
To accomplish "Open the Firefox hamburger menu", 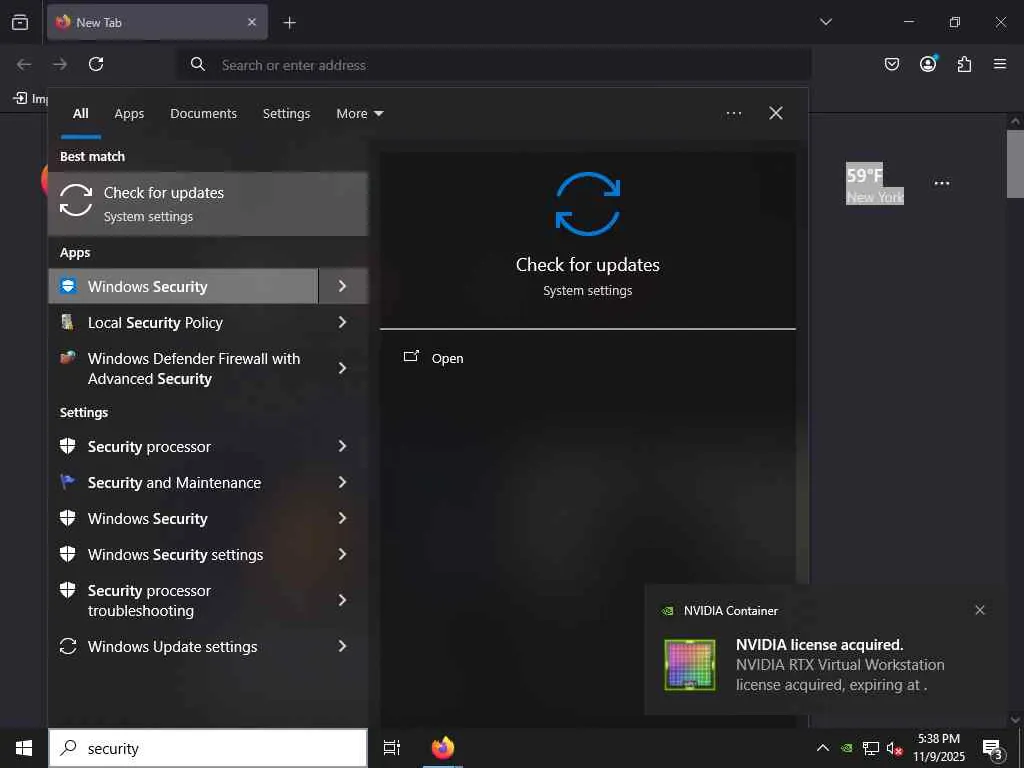I will [1000, 64].
